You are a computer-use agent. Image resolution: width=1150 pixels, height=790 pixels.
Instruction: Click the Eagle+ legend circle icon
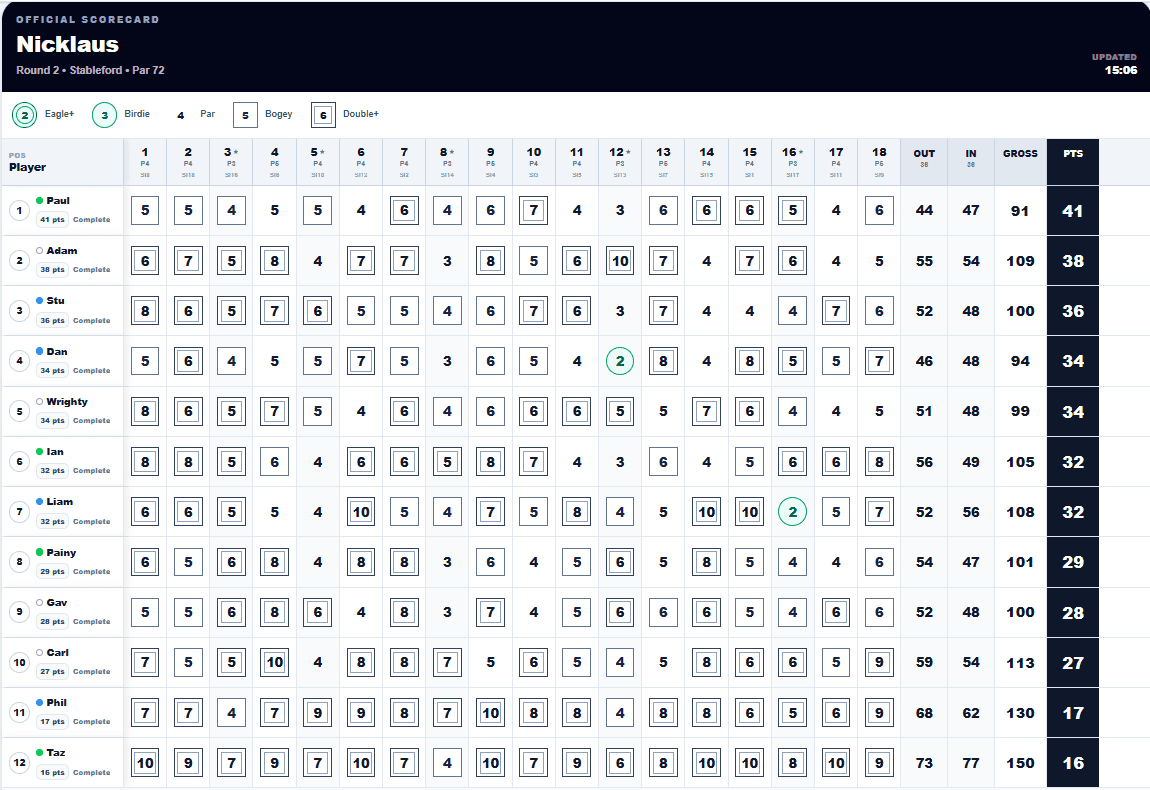25,115
